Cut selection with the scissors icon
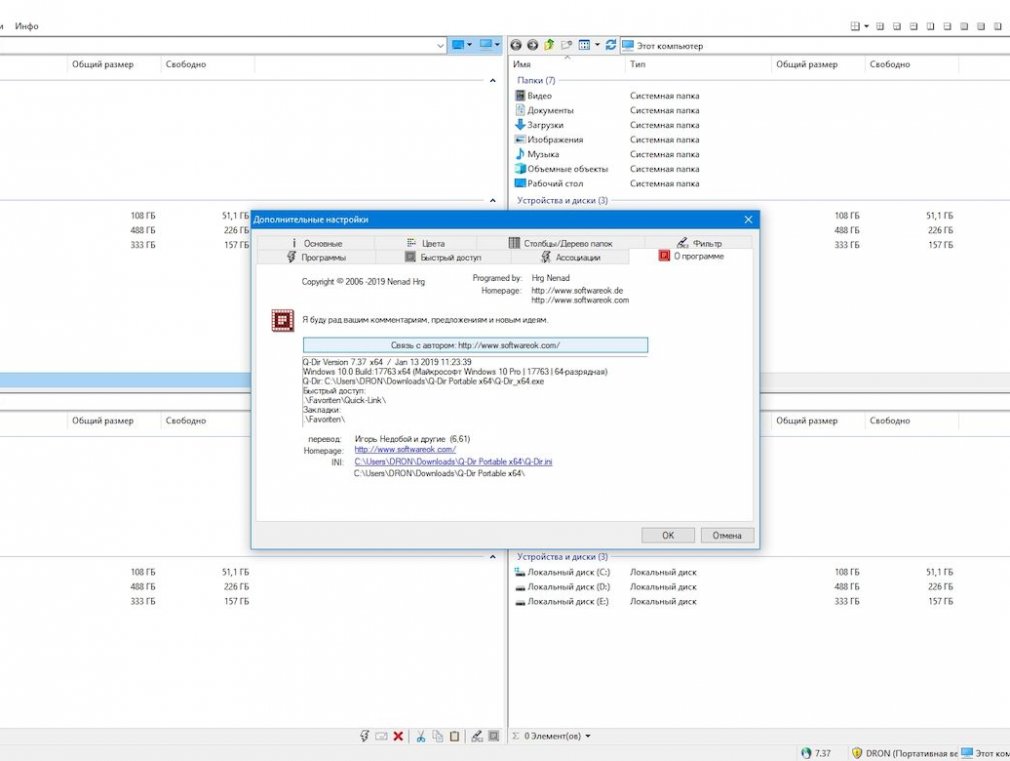The height and width of the screenshot is (761, 1010). coord(421,736)
